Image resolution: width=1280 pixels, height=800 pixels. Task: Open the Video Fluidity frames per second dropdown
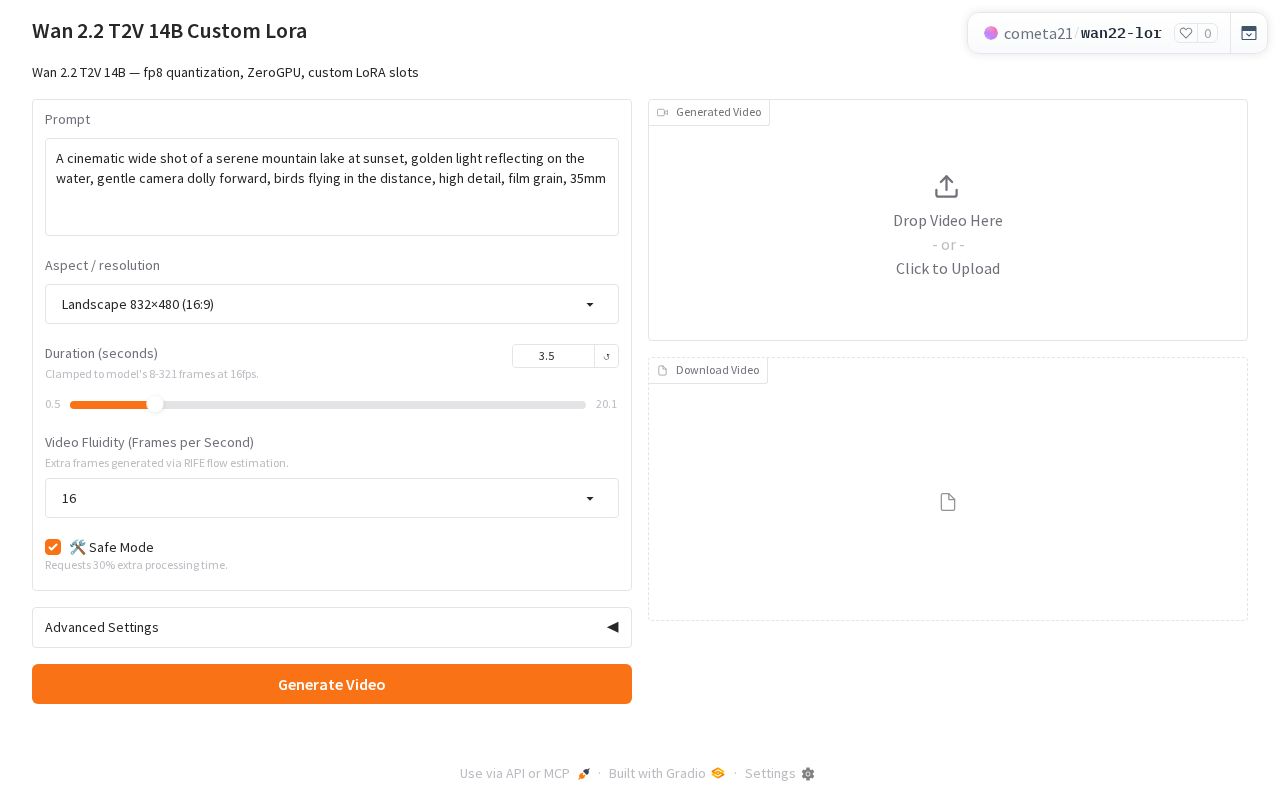coord(332,498)
